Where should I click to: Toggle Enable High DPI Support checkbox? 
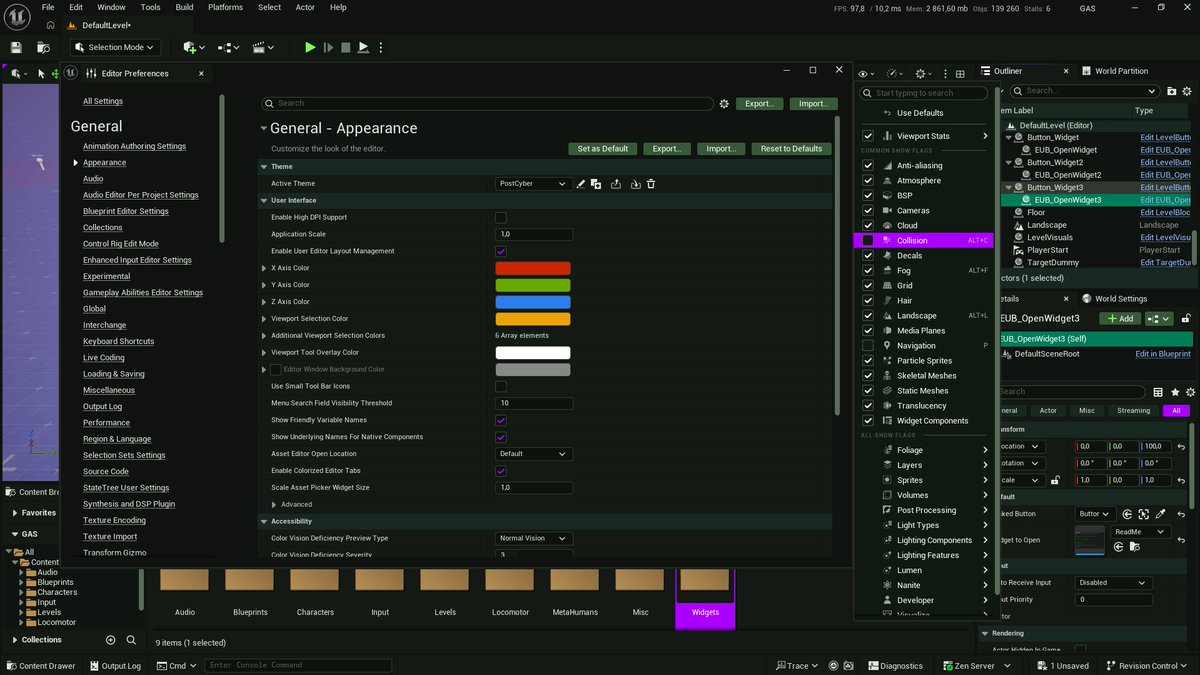[x=501, y=217]
